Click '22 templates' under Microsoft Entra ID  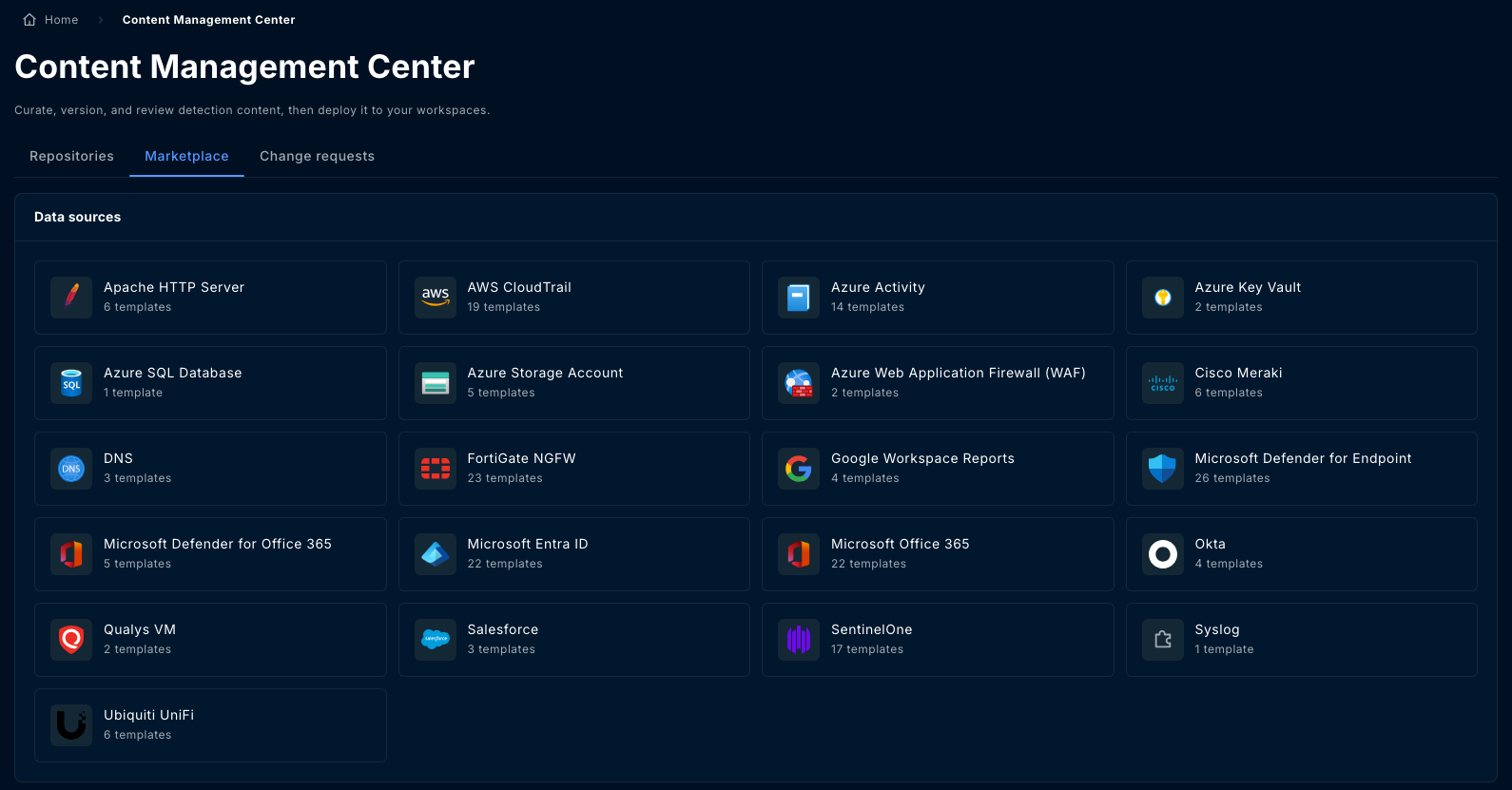505,564
